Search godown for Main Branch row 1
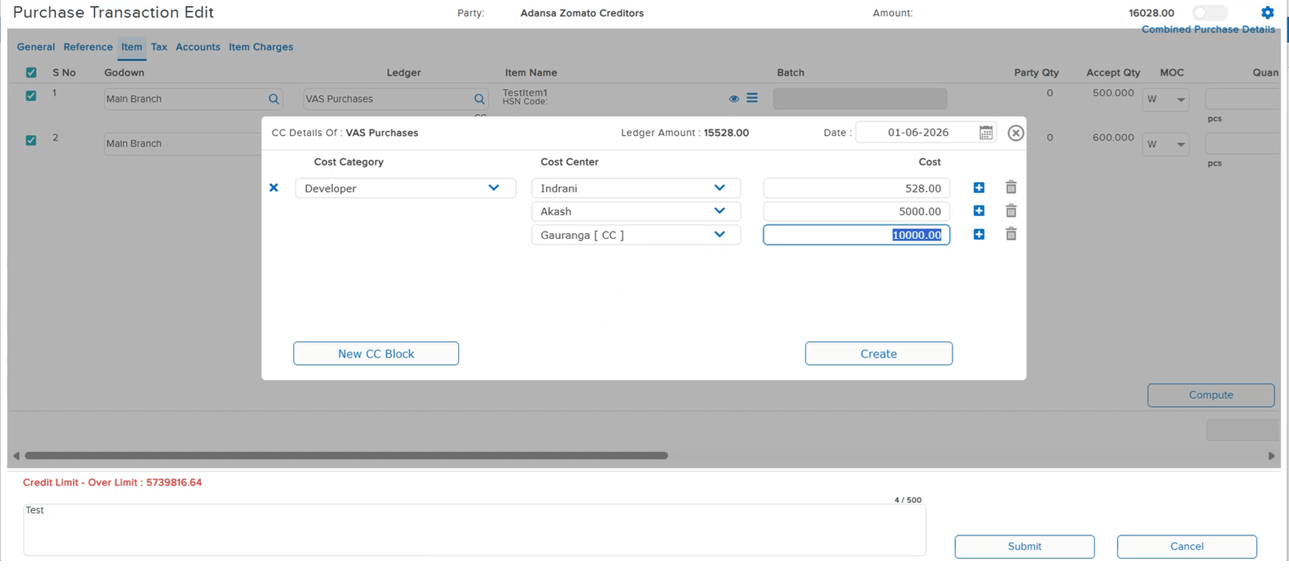Screen dimensions: 1289x572 coord(274,99)
